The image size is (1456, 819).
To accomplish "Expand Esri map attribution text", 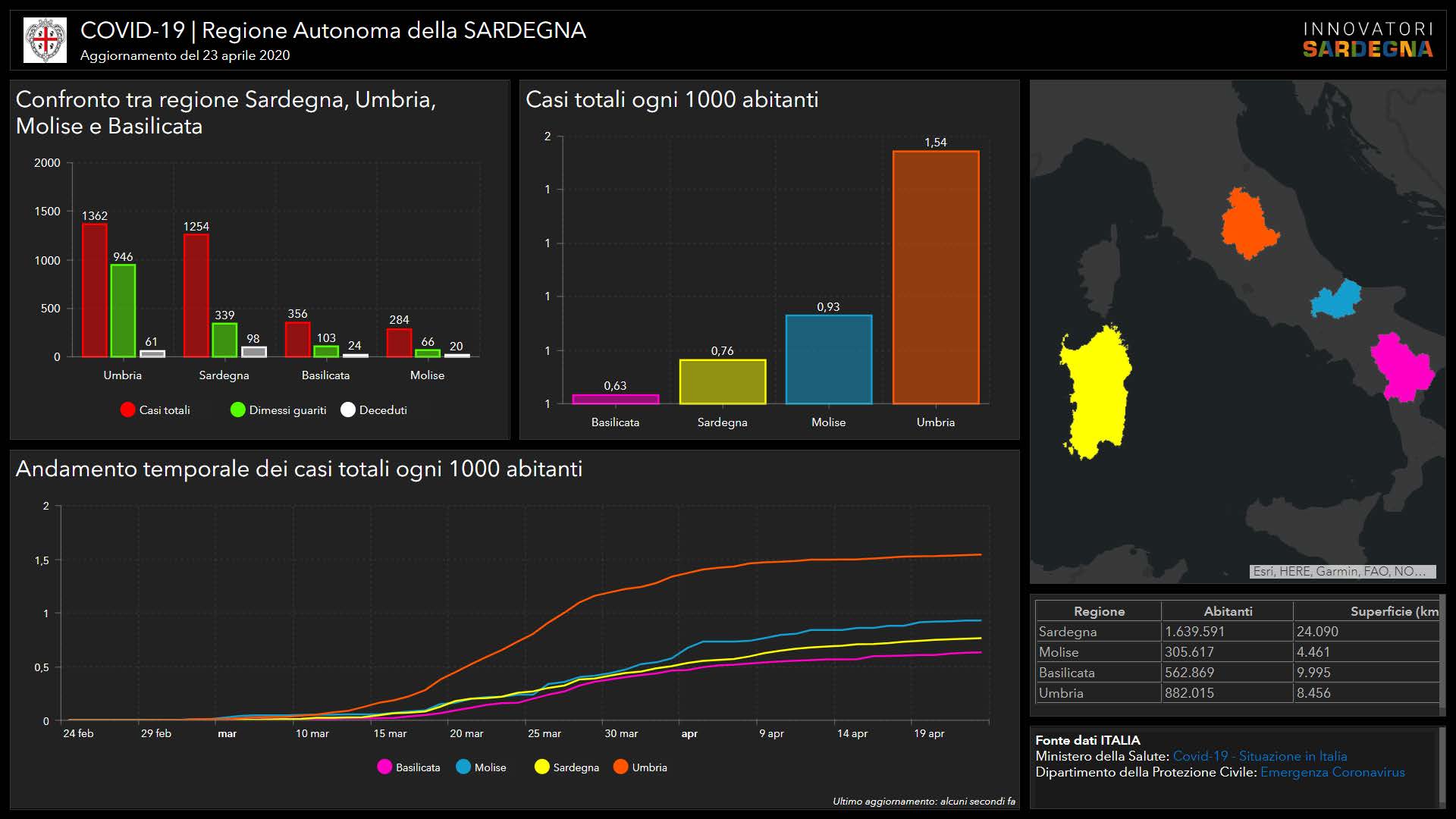I will (1342, 572).
